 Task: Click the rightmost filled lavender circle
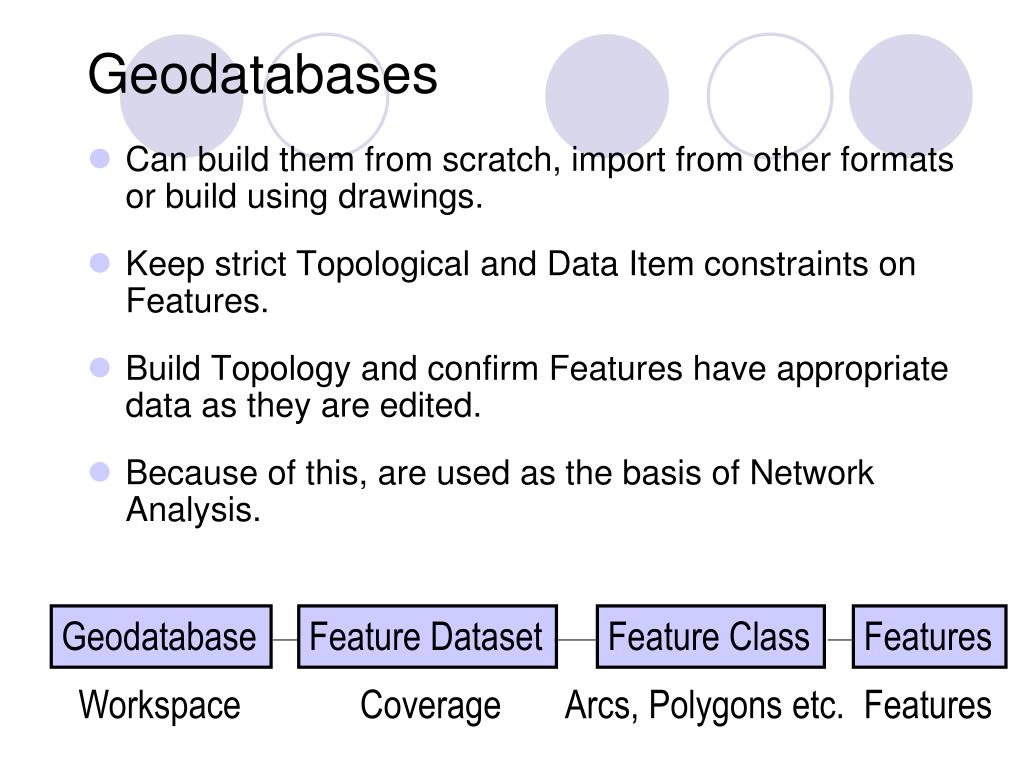[910, 96]
